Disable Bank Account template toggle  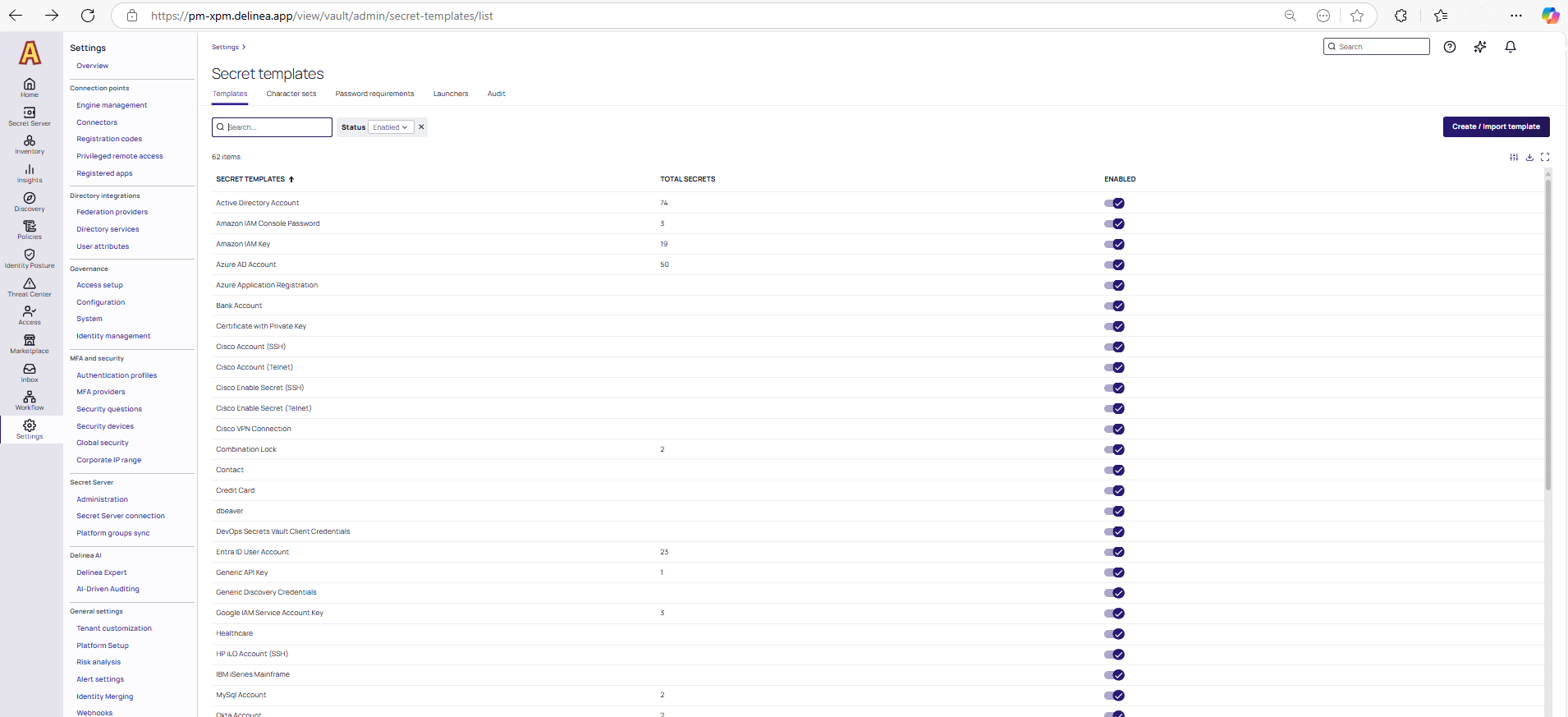tap(1114, 306)
